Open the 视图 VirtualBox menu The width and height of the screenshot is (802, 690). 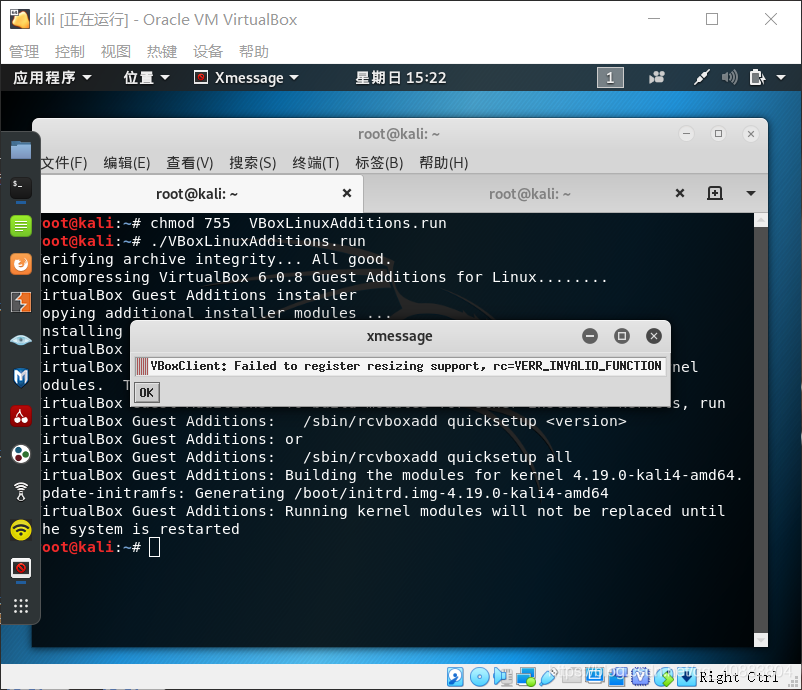coord(116,51)
